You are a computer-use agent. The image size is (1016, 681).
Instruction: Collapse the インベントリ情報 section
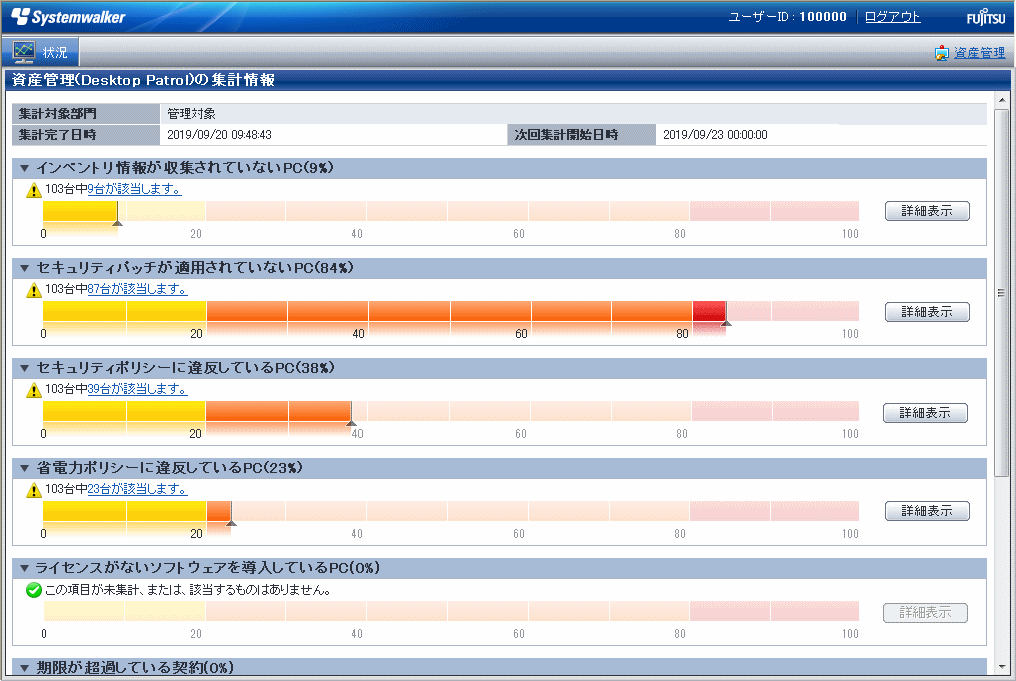25,168
